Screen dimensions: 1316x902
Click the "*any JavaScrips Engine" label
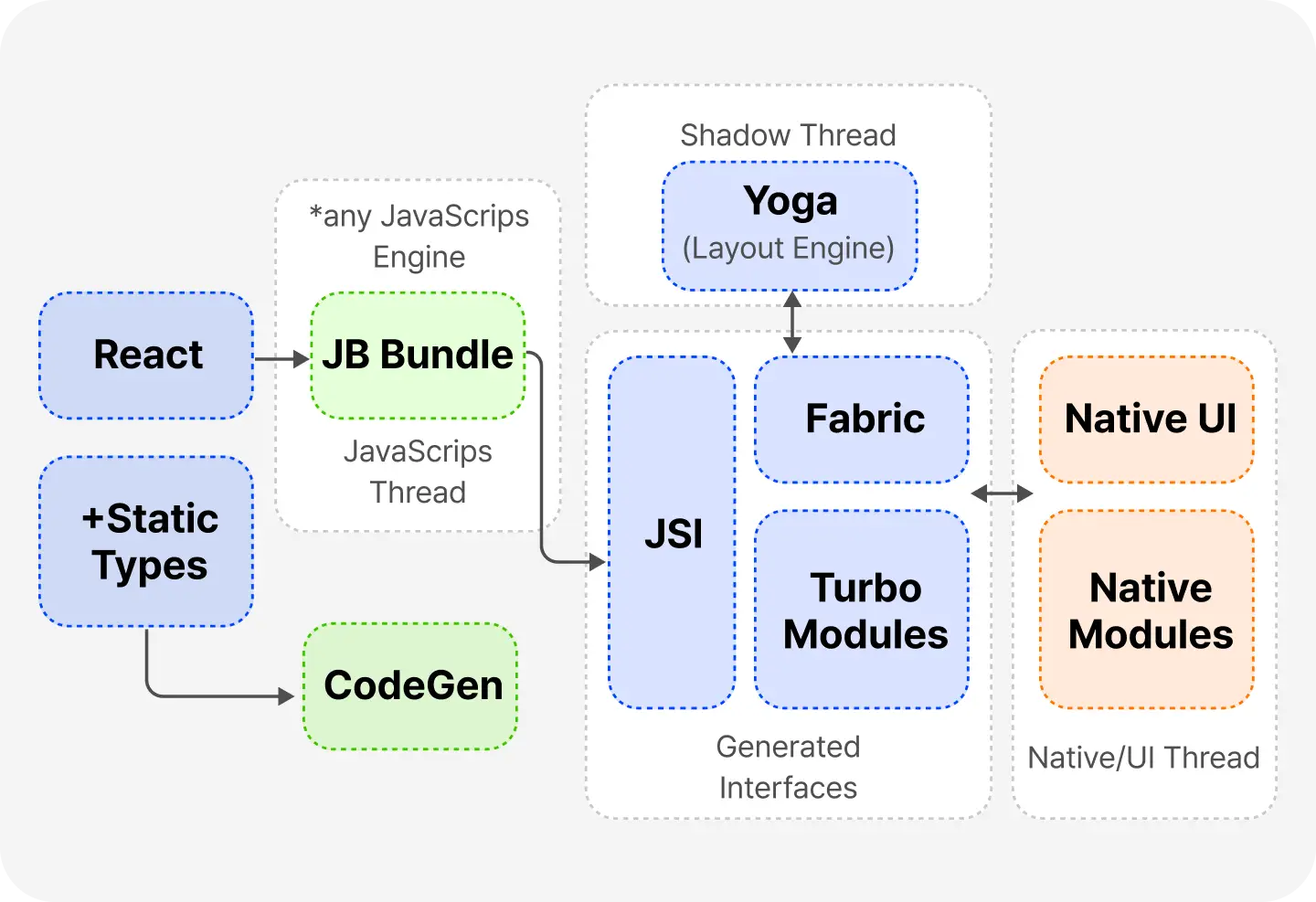[419, 236]
